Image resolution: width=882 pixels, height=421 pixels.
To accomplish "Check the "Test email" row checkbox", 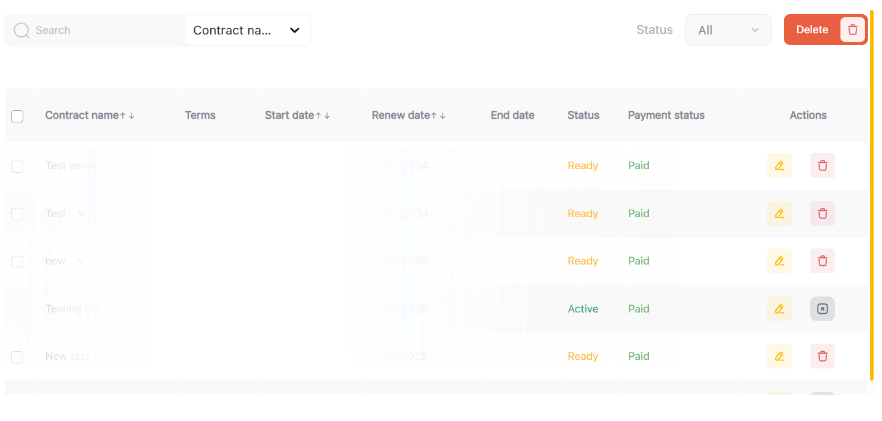I will [17, 166].
